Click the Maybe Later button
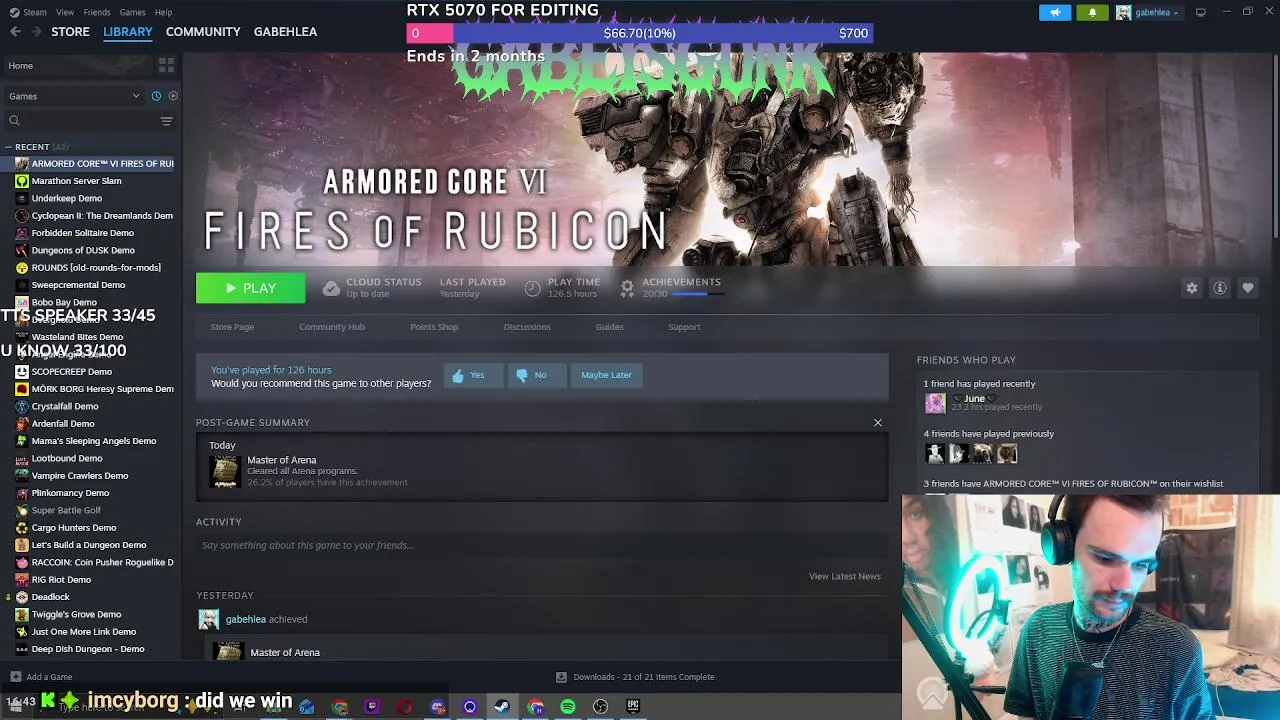The width and height of the screenshot is (1280, 720). (606, 375)
